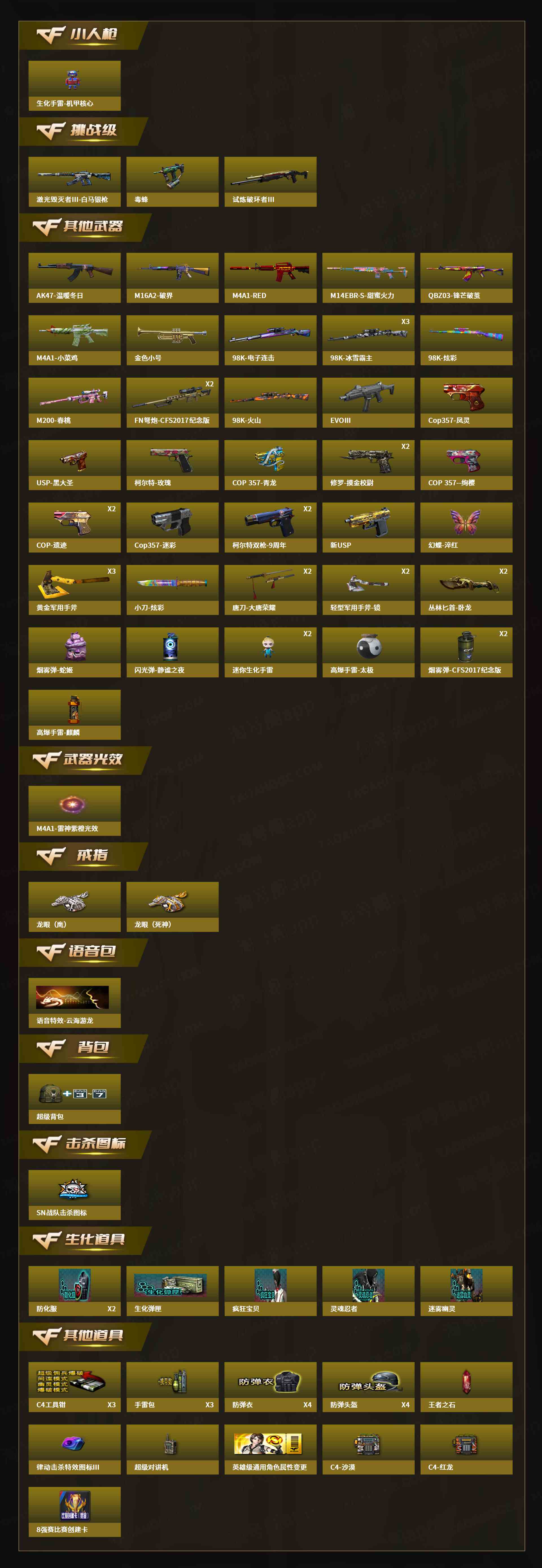The image size is (542, 1568).
Task: Select the 语音特效-云海游龙 voice pack thumbnail
Action: (x=72, y=997)
